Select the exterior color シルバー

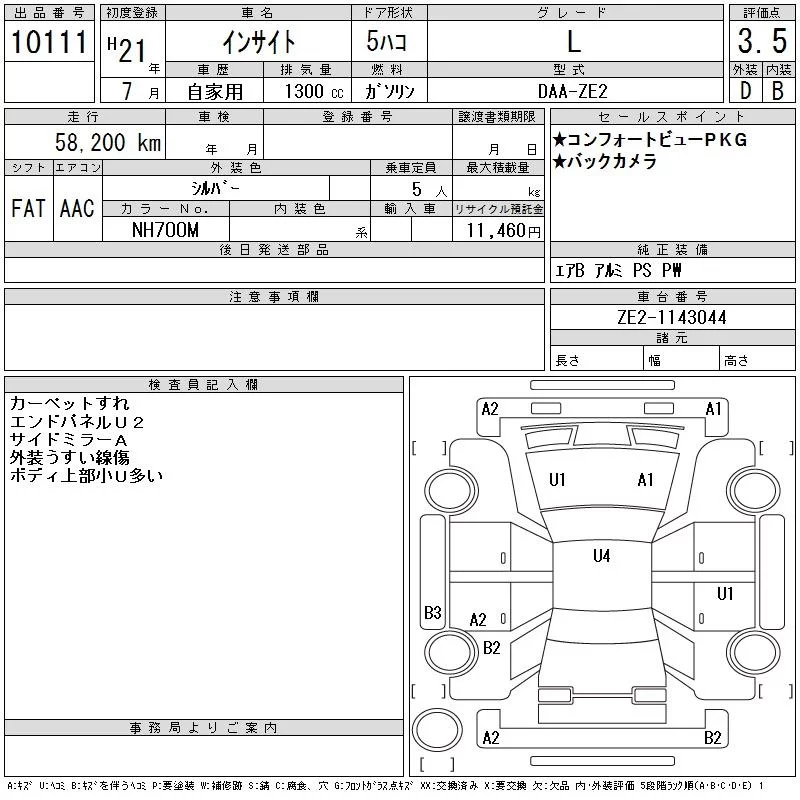pyautogui.click(x=215, y=188)
